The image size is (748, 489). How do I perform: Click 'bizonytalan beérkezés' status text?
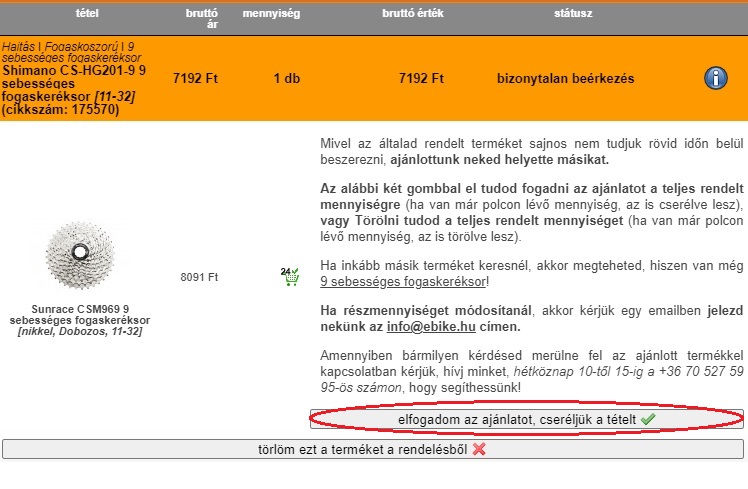tap(566, 78)
